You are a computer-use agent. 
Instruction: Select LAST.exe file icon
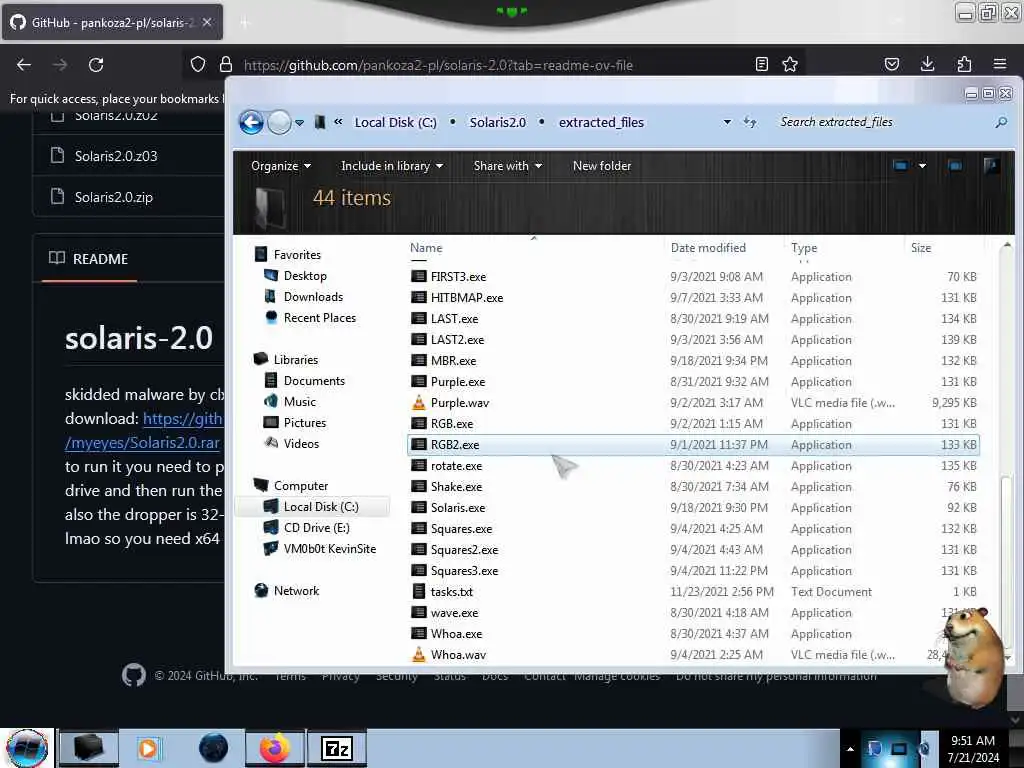419,319
